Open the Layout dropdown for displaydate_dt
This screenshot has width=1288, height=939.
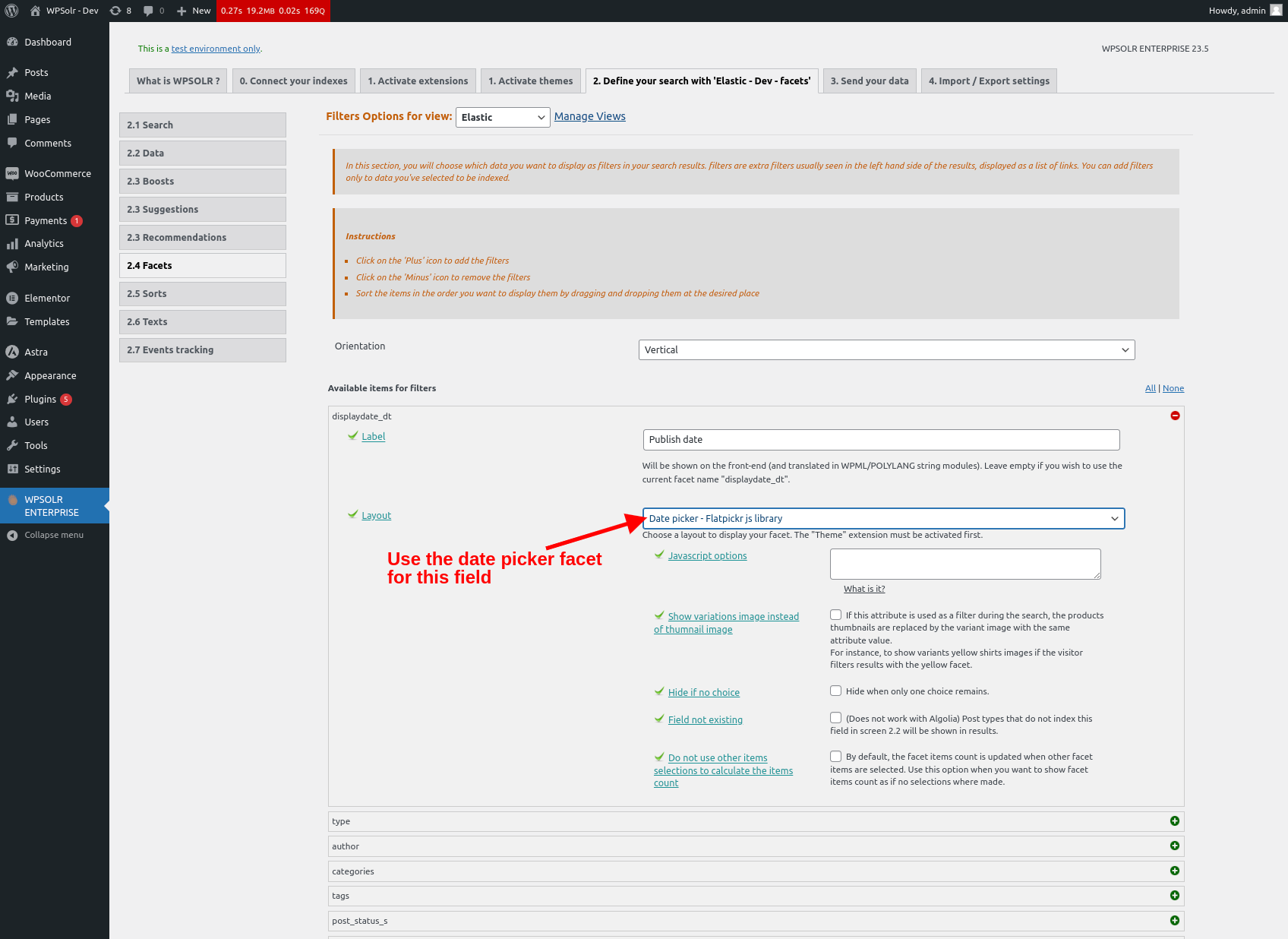click(883, 518)
